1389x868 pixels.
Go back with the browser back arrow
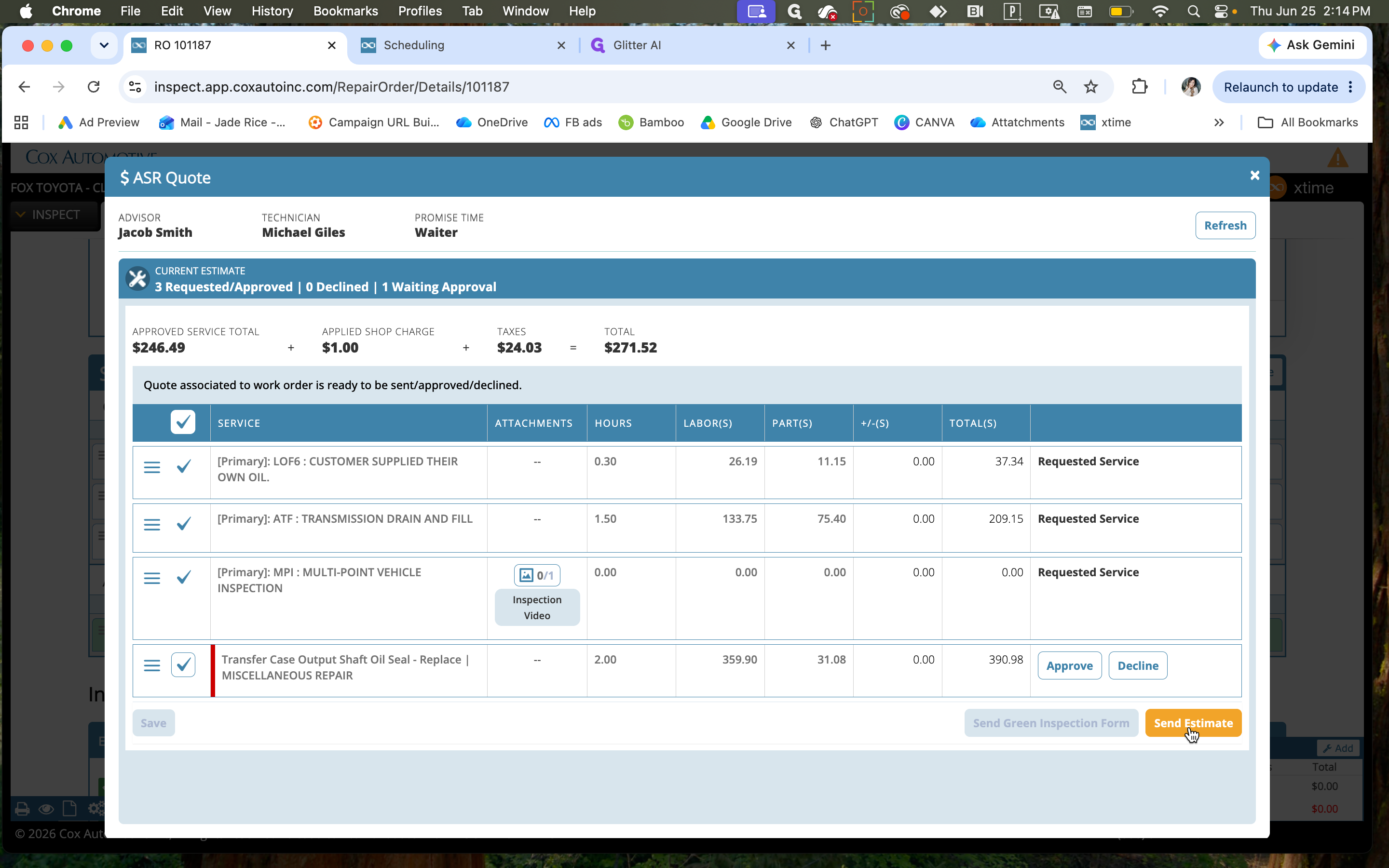(x=24, y=87)
